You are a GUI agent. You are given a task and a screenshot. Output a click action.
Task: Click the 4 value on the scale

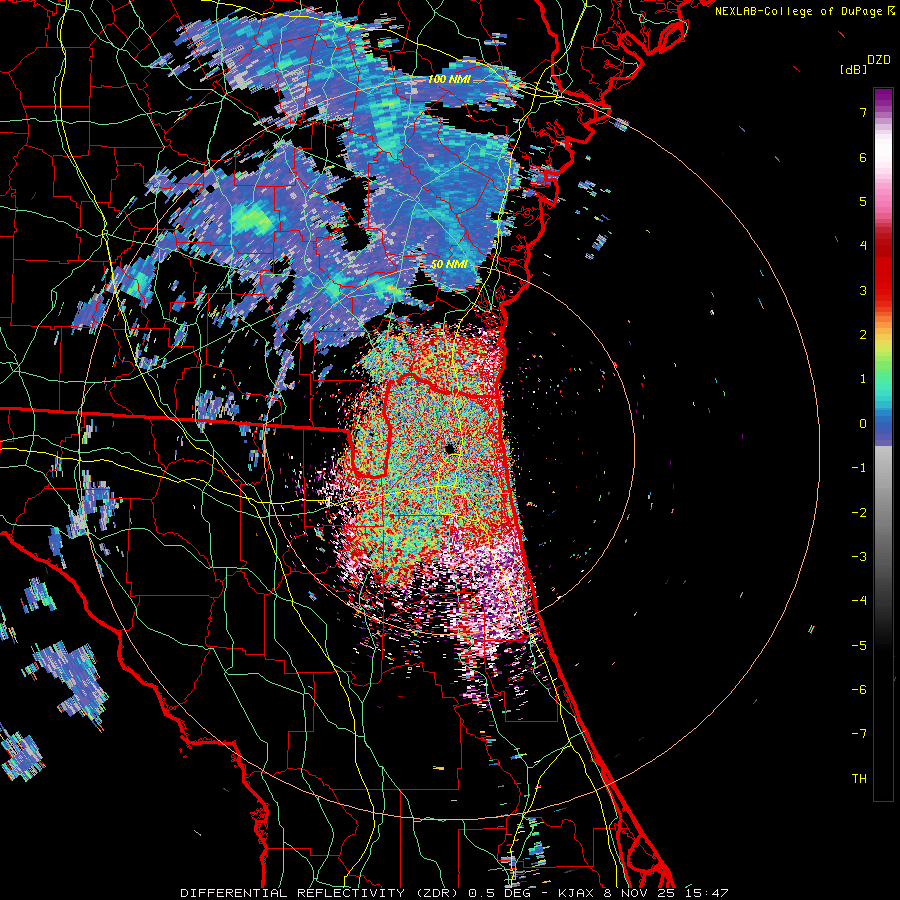coord(863,246)
